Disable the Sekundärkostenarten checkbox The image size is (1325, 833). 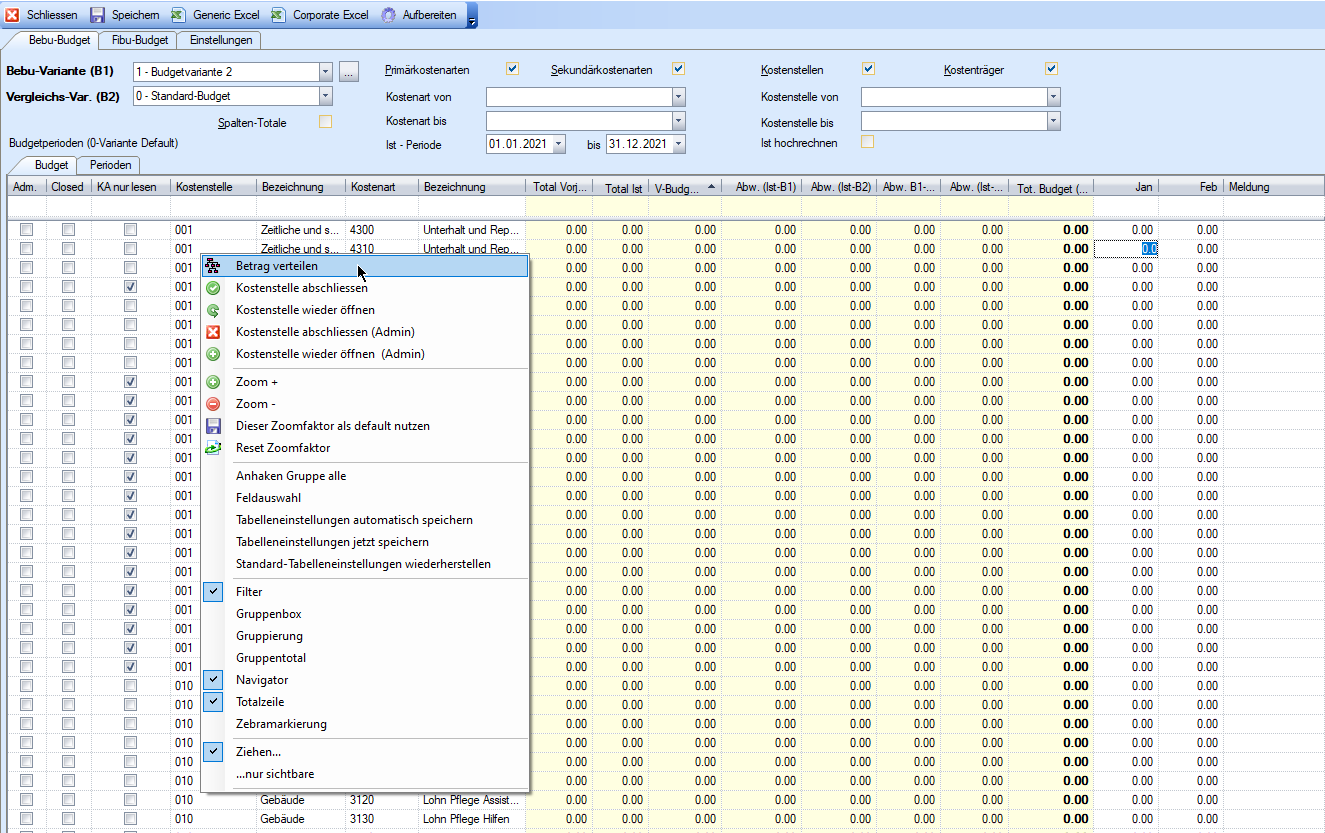click(x=679, y=69)
